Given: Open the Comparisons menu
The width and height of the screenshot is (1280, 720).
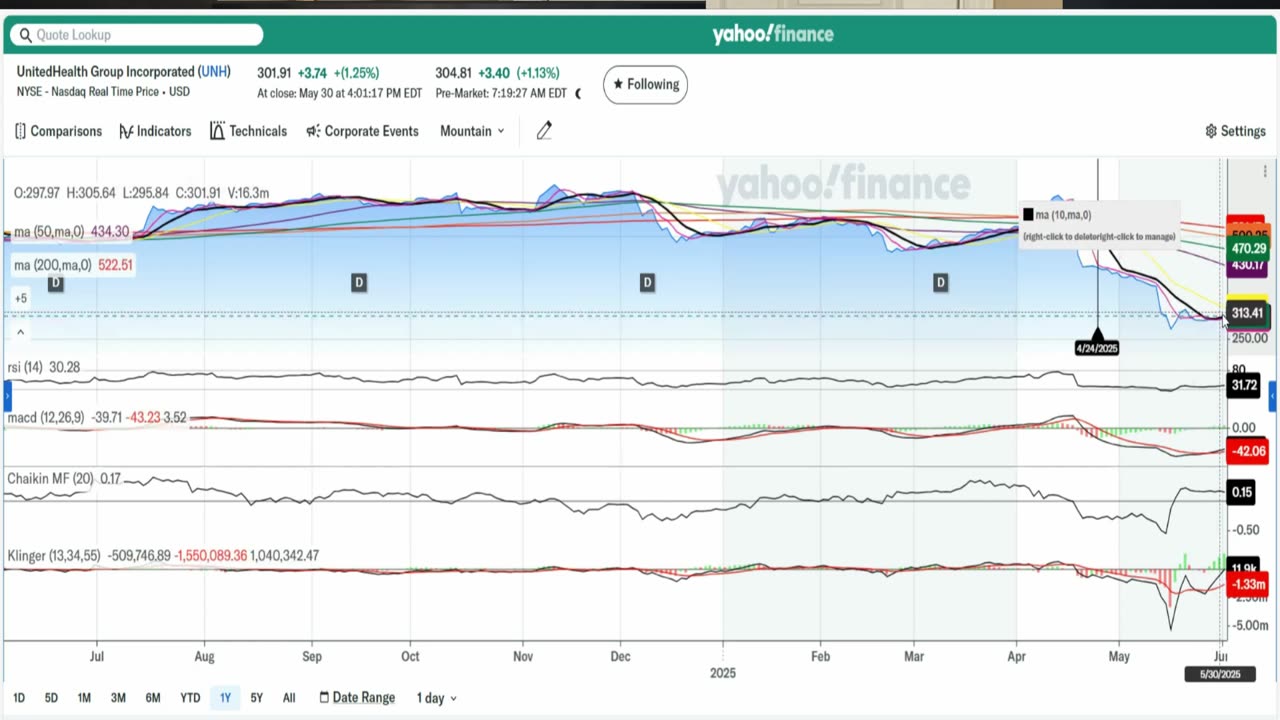Looking at the screenshot, I should [59, 131].
